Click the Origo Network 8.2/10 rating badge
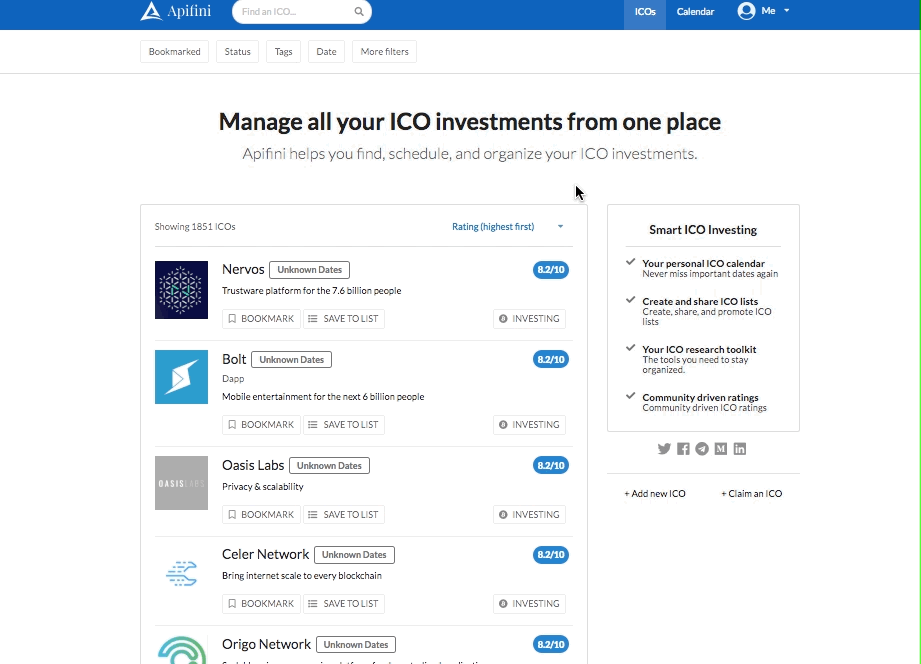921x664 pixels. point(550,645)
